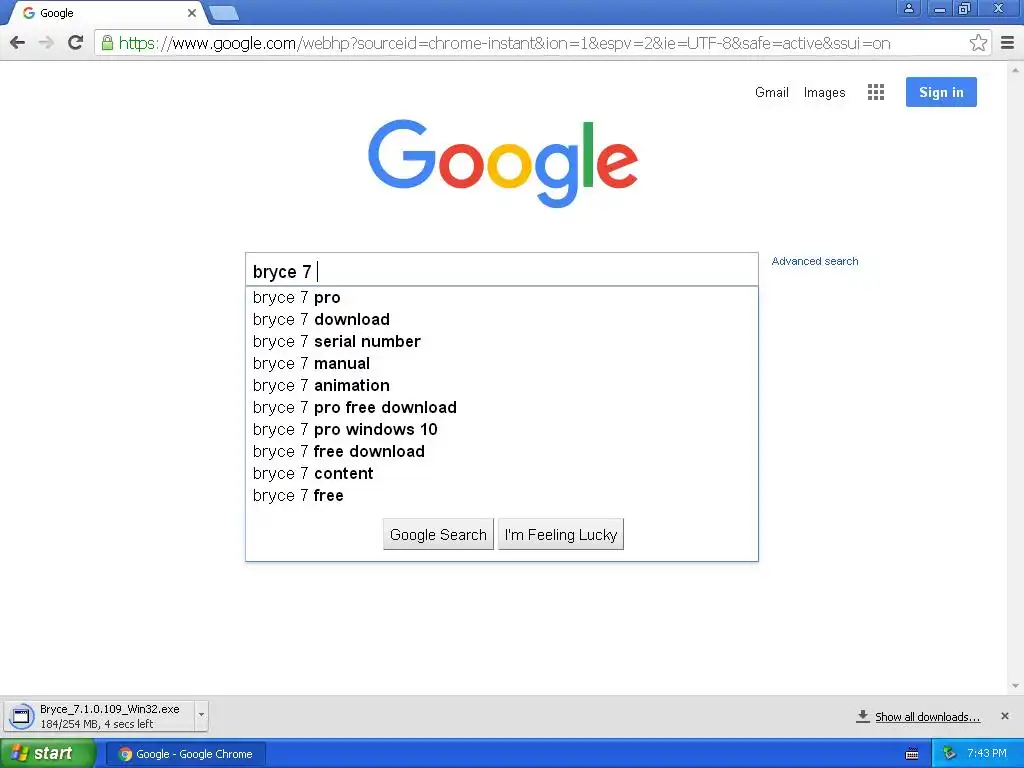The width and height of the screenshot is (1024, 768).
Task: Click the keyboard icon in the taskbar
Action: [912, 754]
